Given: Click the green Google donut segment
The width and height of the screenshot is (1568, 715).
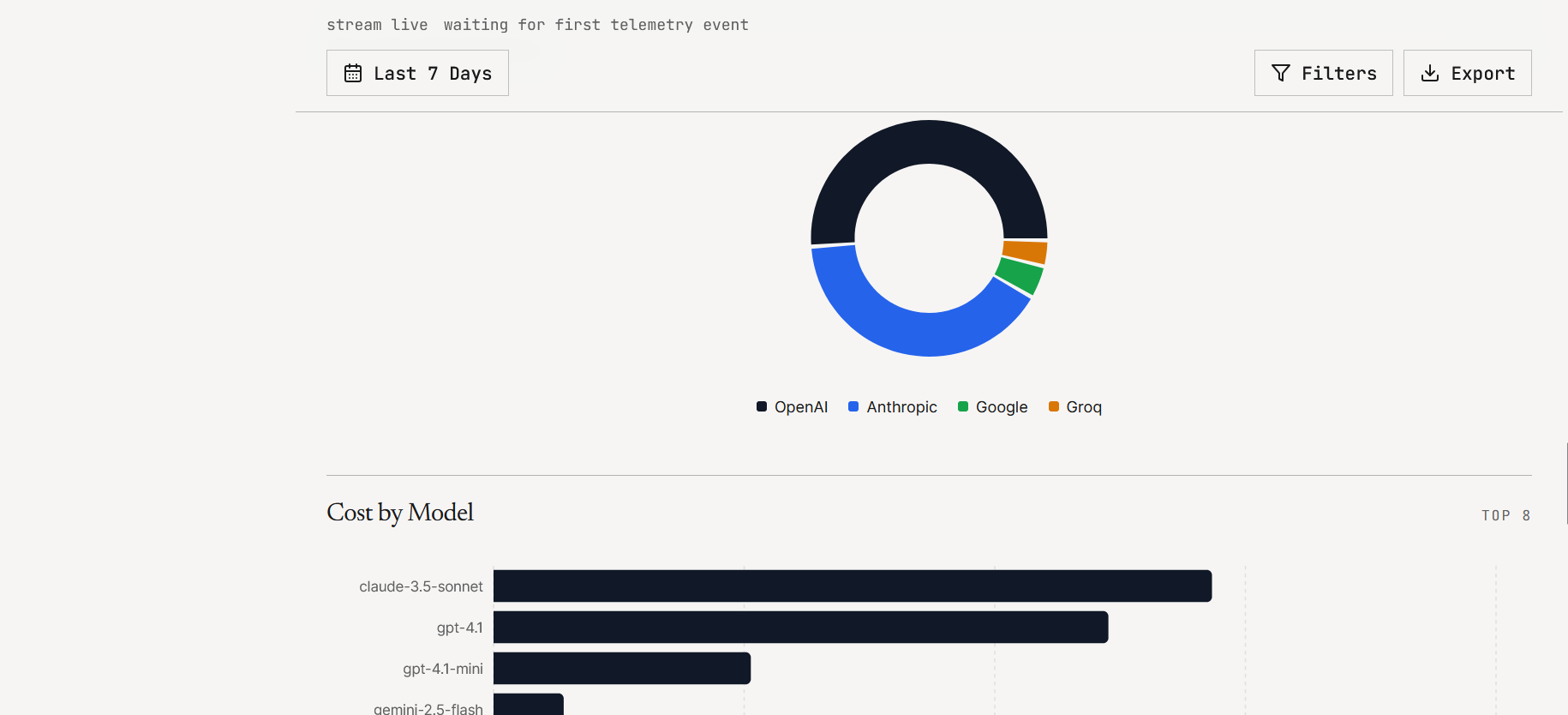Looking at the screenshot, I should 1020,276.
